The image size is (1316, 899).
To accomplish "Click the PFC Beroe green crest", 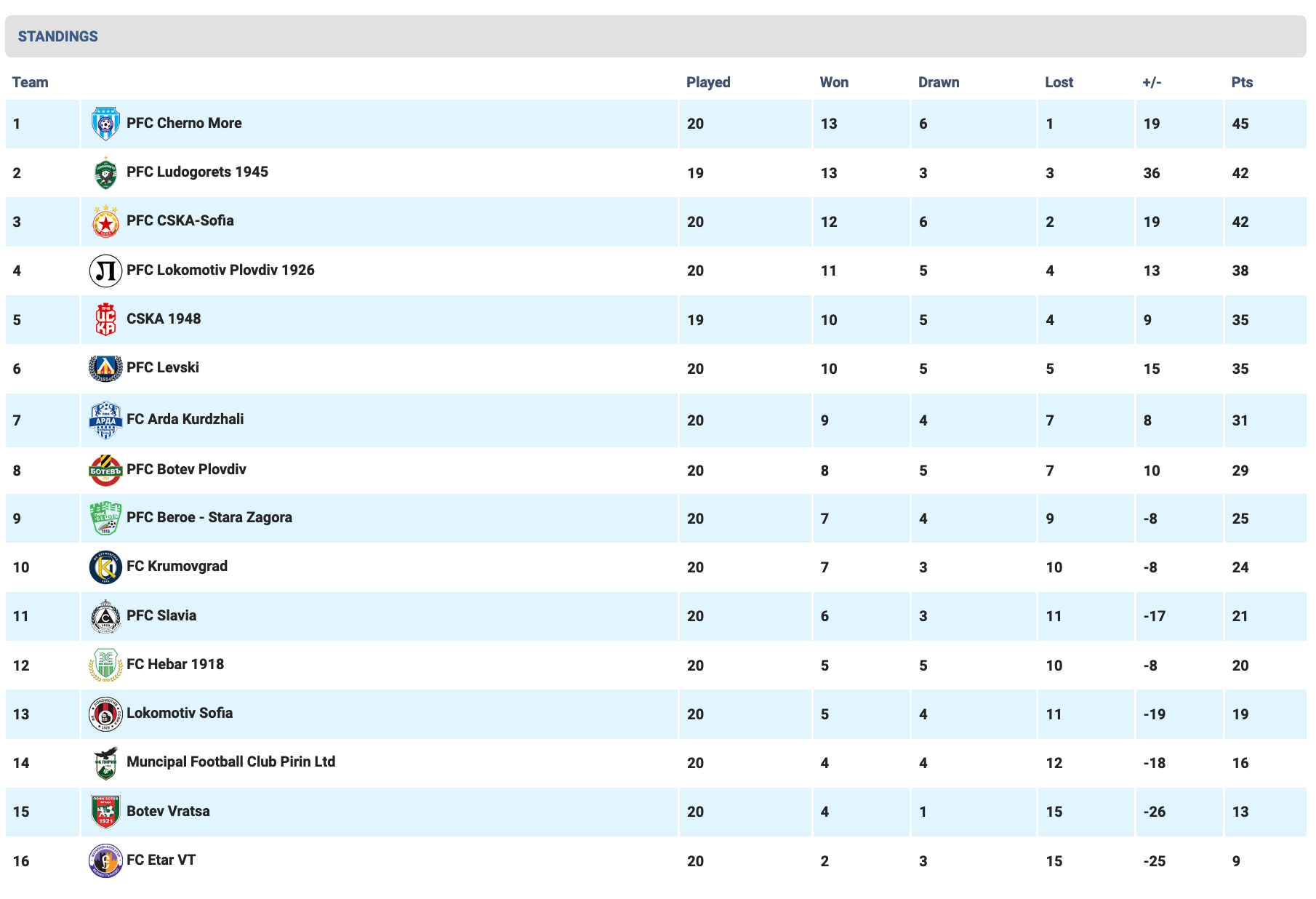I will [105, 518].
